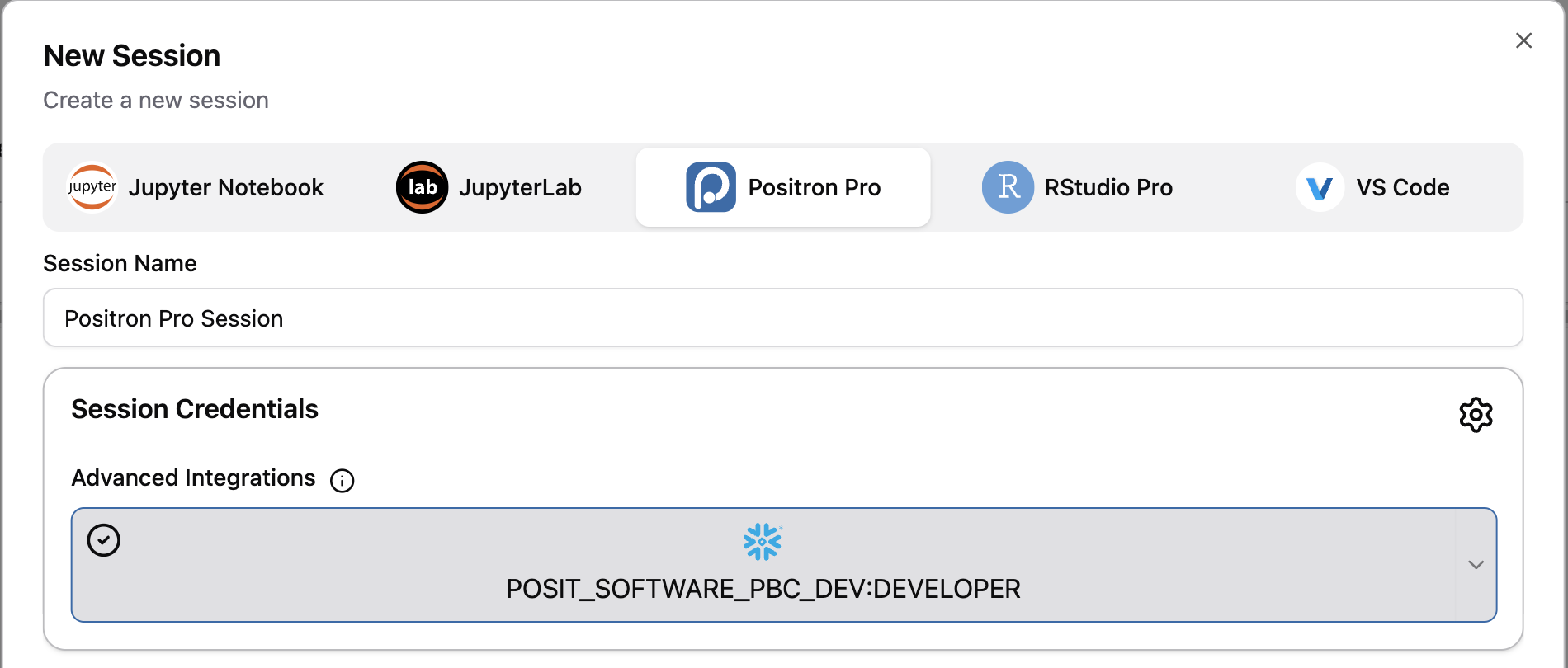Click the Snowflake integration logo
Screen dimensions: 1568x668
[762, 542]
